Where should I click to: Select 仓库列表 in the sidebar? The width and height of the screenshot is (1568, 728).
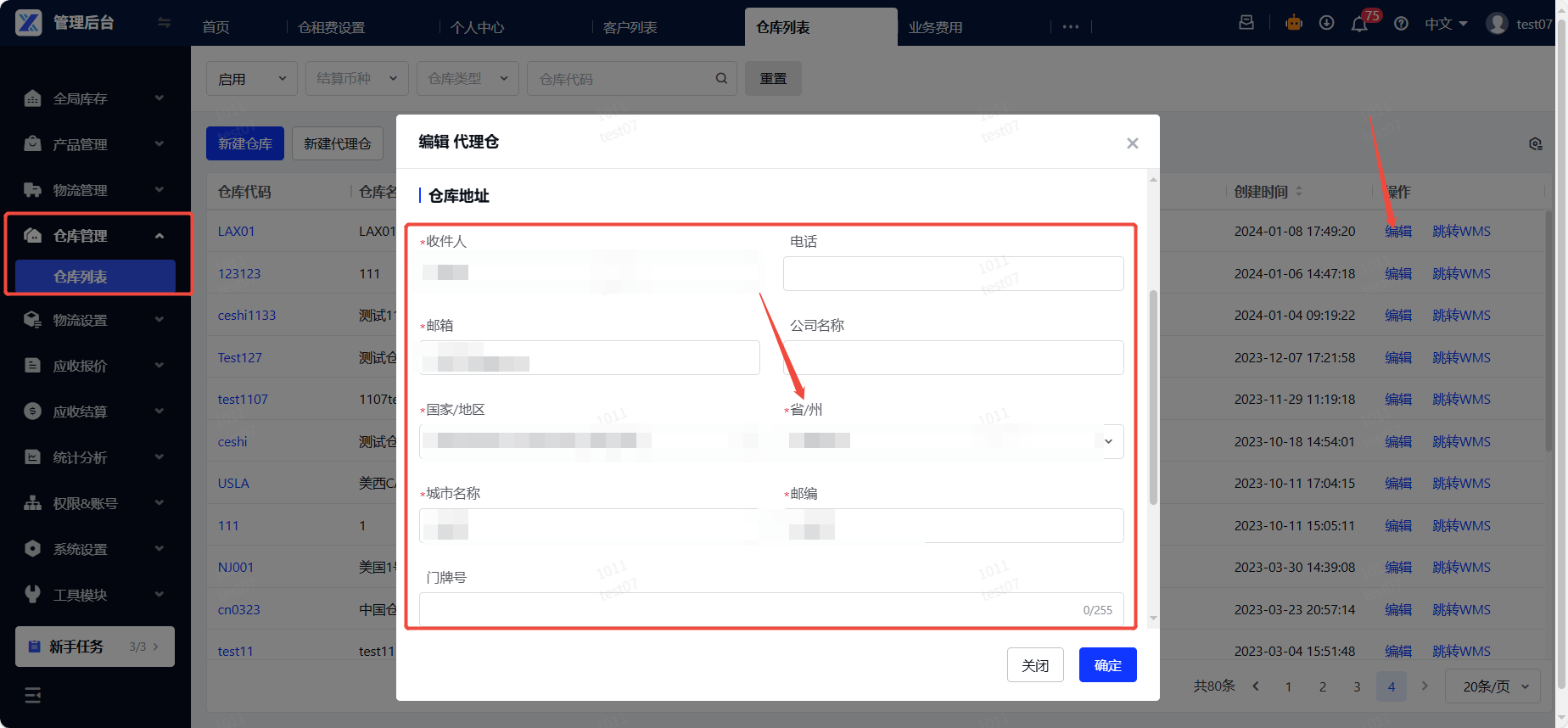[95, 277]
